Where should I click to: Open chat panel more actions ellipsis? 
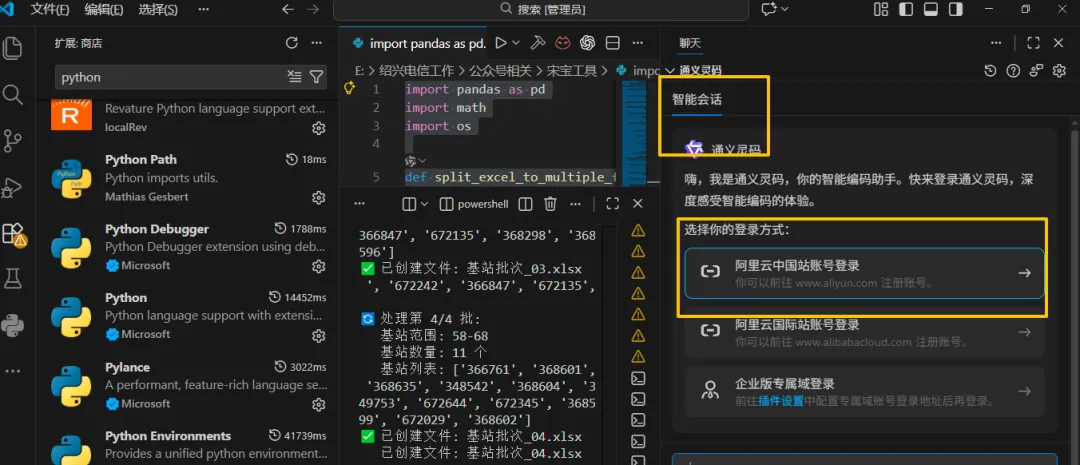(x=996, y=43)
